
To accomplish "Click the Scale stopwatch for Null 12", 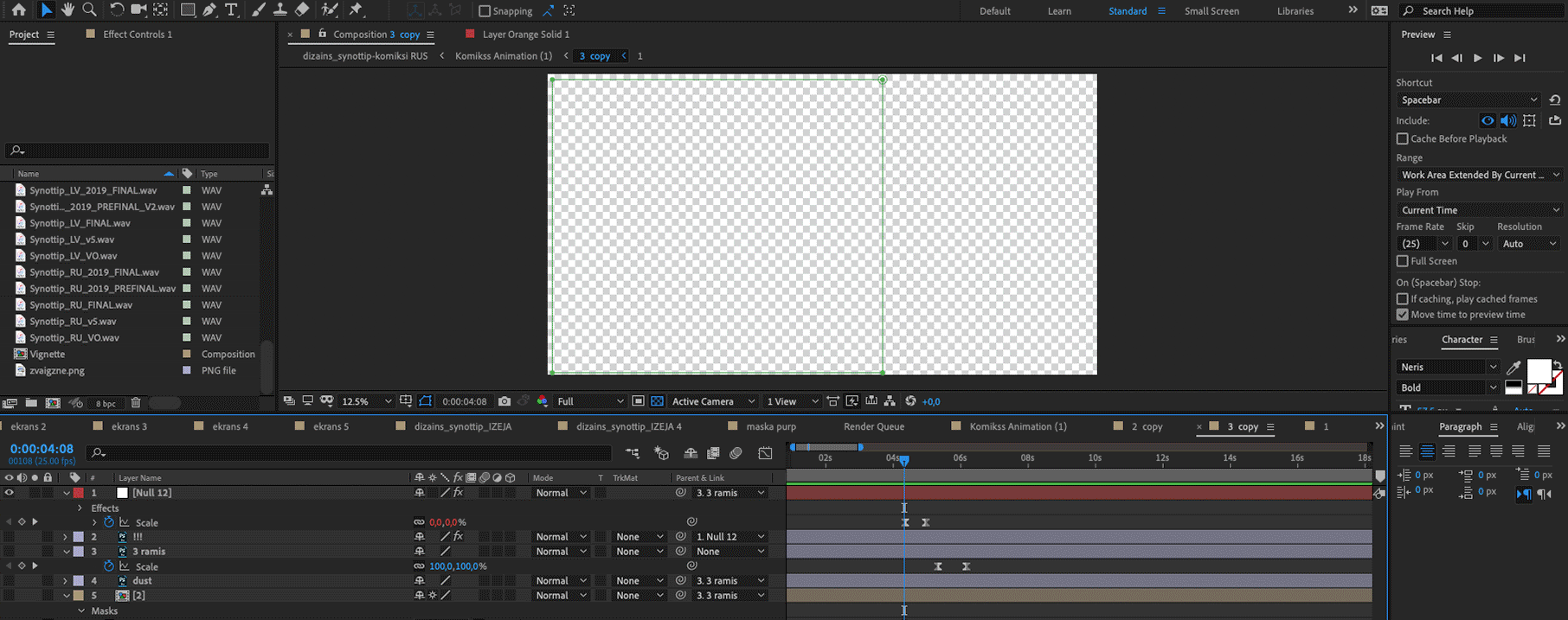I will click(x=109, y=522).
